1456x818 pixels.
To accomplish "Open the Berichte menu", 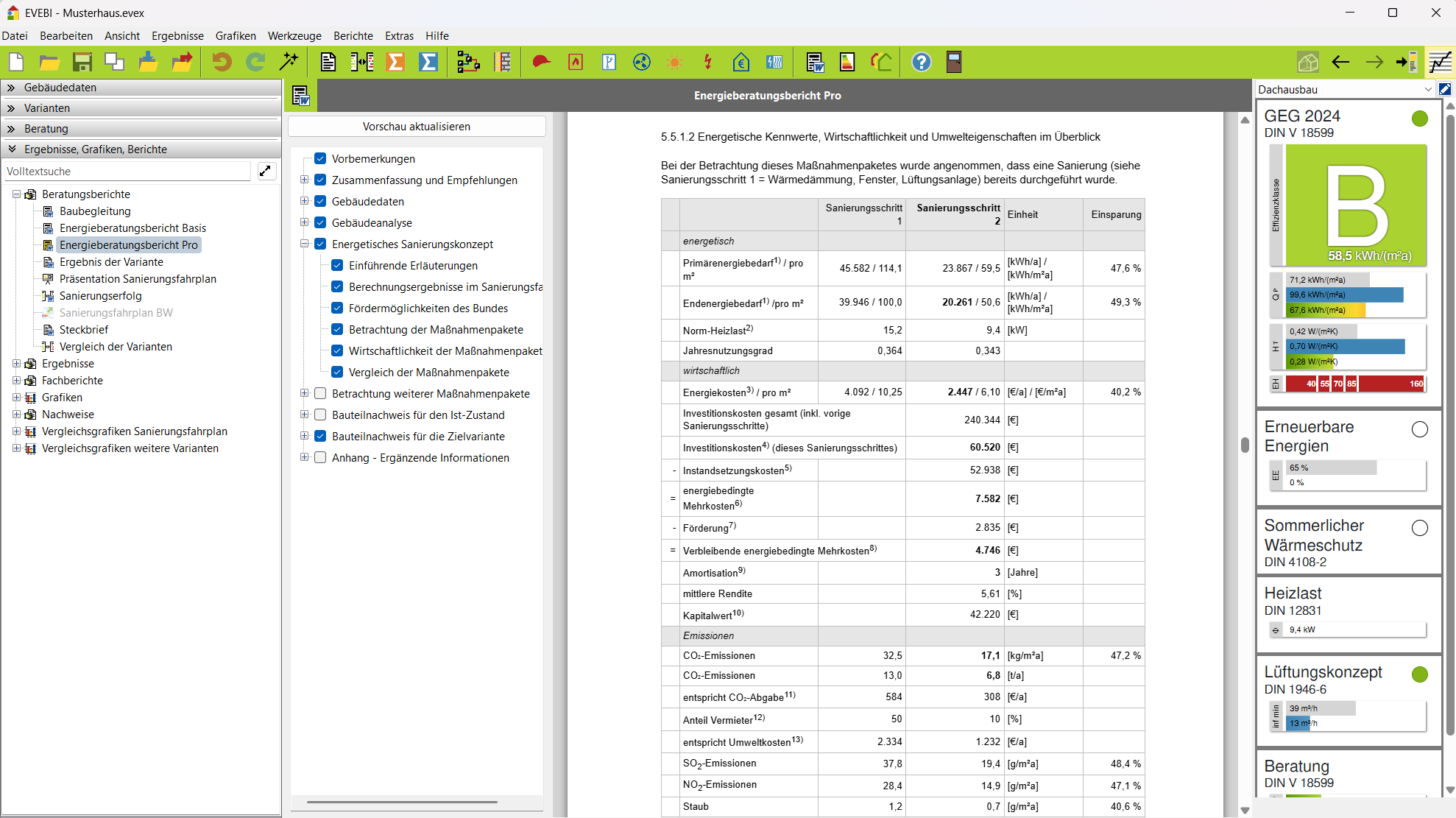I will coord(353,36).
